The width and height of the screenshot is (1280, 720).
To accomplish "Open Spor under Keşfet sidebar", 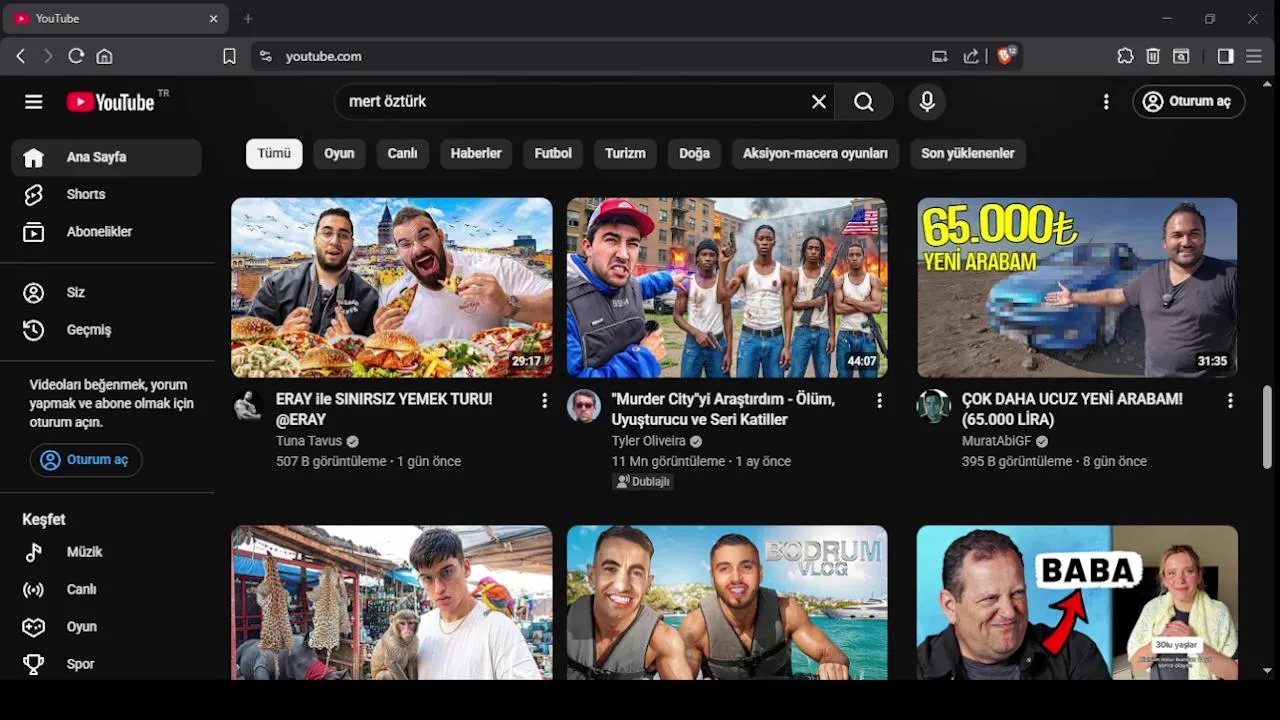I will (107, 663).
